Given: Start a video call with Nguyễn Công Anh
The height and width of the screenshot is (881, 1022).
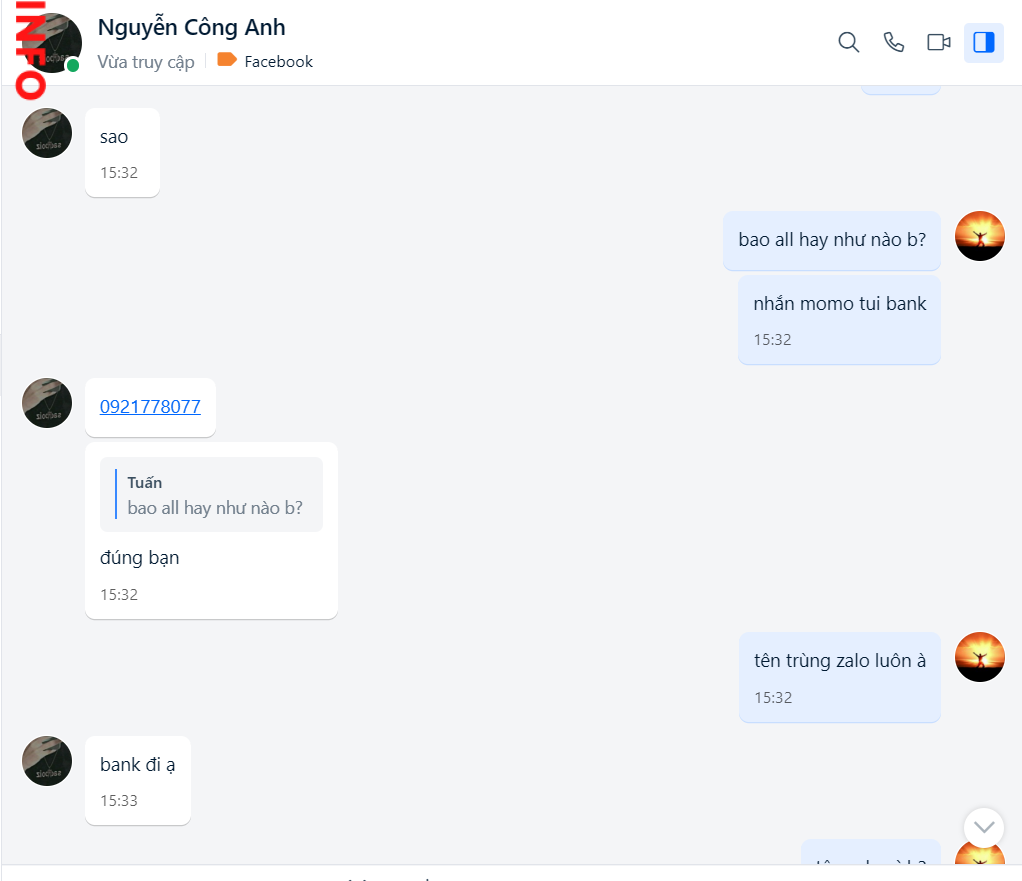Looking at the screenshot, I should pos(938,42).
